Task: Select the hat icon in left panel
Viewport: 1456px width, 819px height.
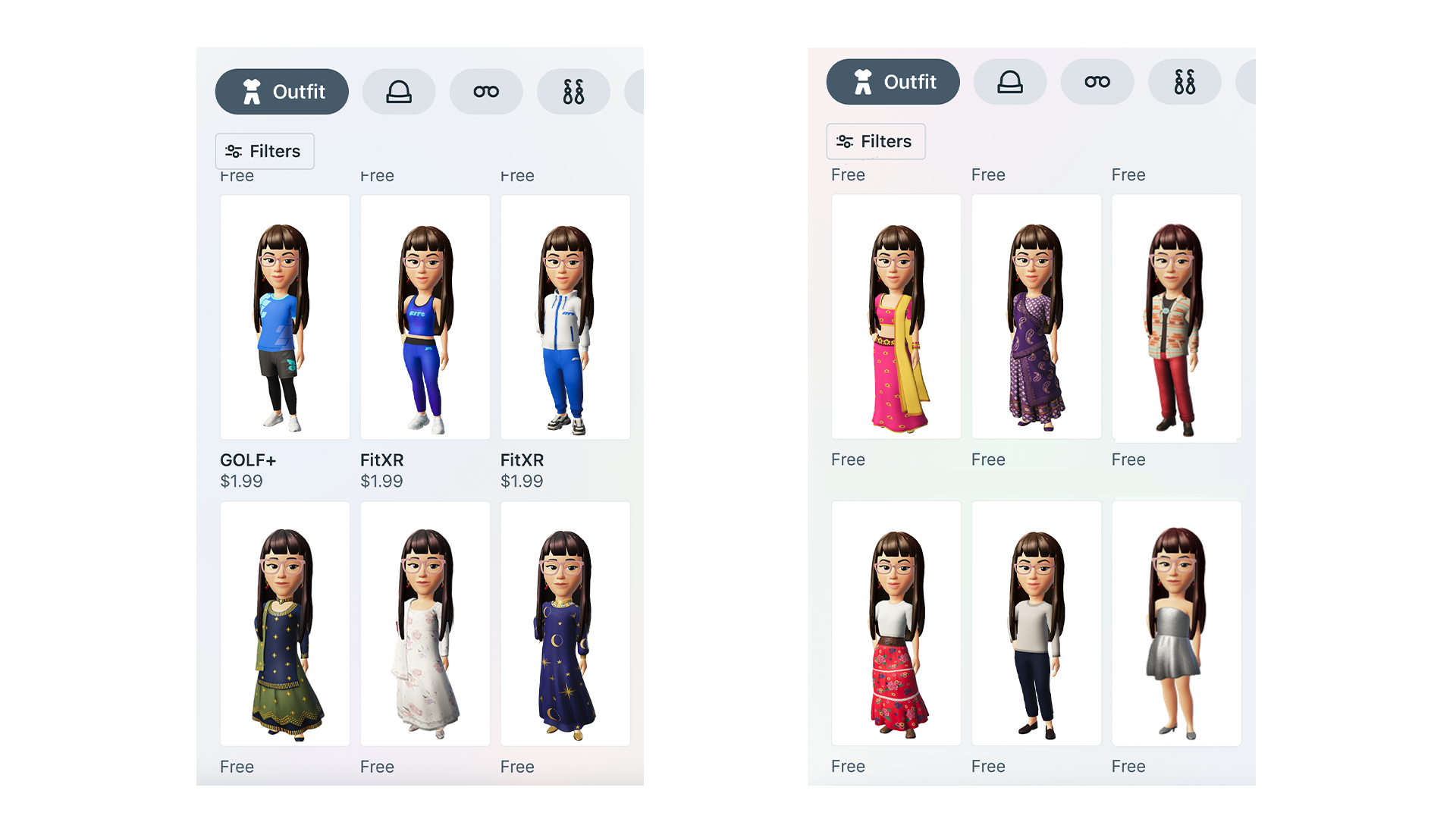Action: 399,92
